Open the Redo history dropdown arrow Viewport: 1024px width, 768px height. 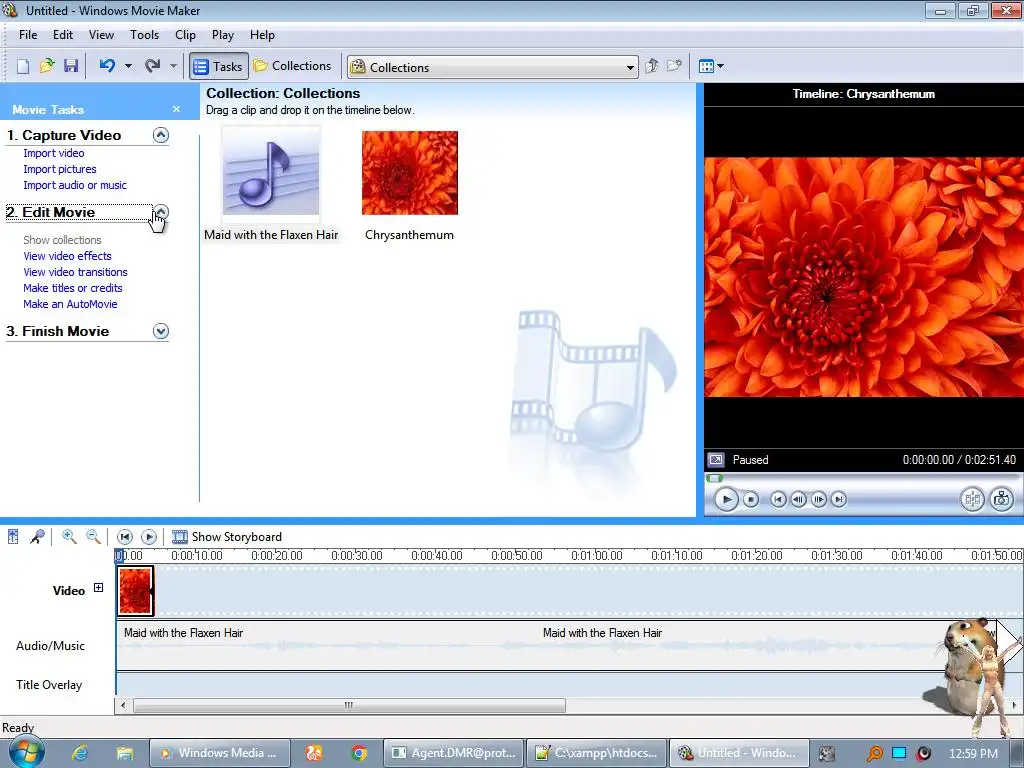coord(173,66)
